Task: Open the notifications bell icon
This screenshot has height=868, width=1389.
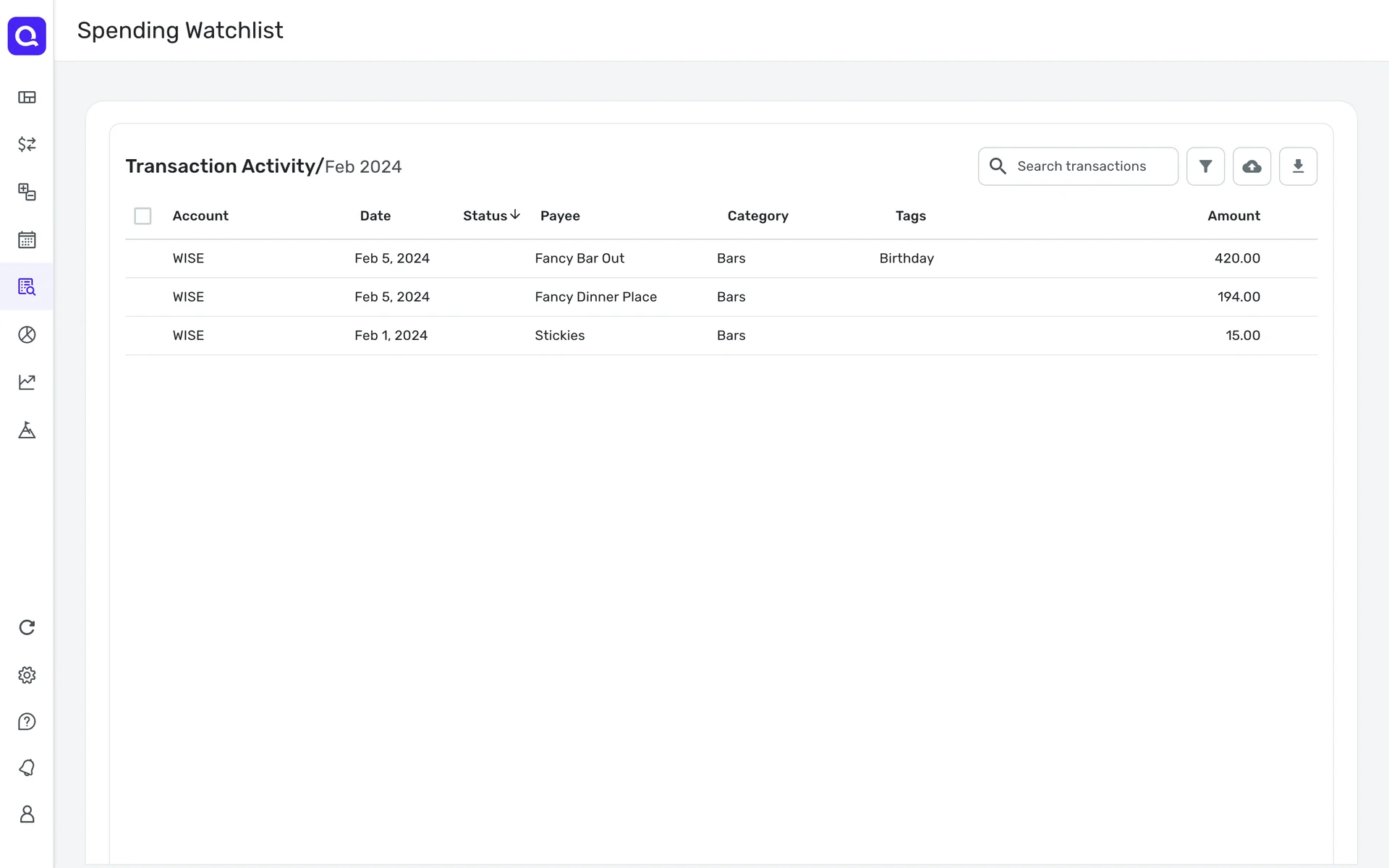Action: point(27,768)
